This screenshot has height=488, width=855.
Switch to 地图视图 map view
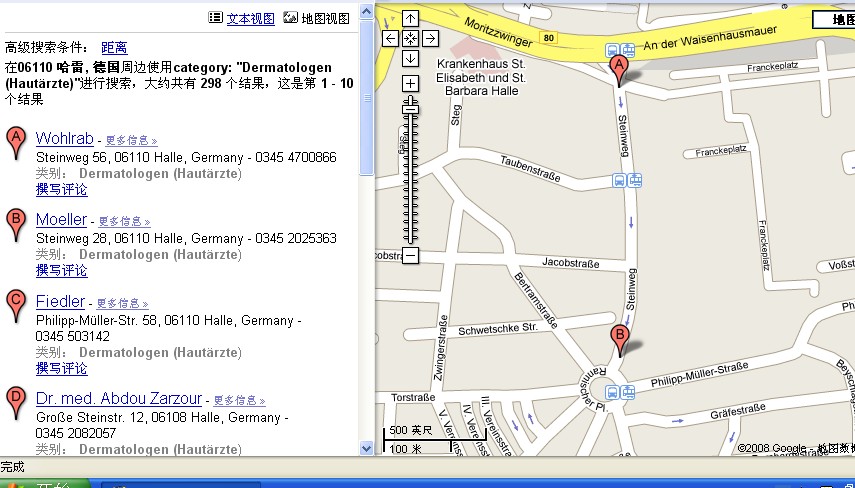326,19
